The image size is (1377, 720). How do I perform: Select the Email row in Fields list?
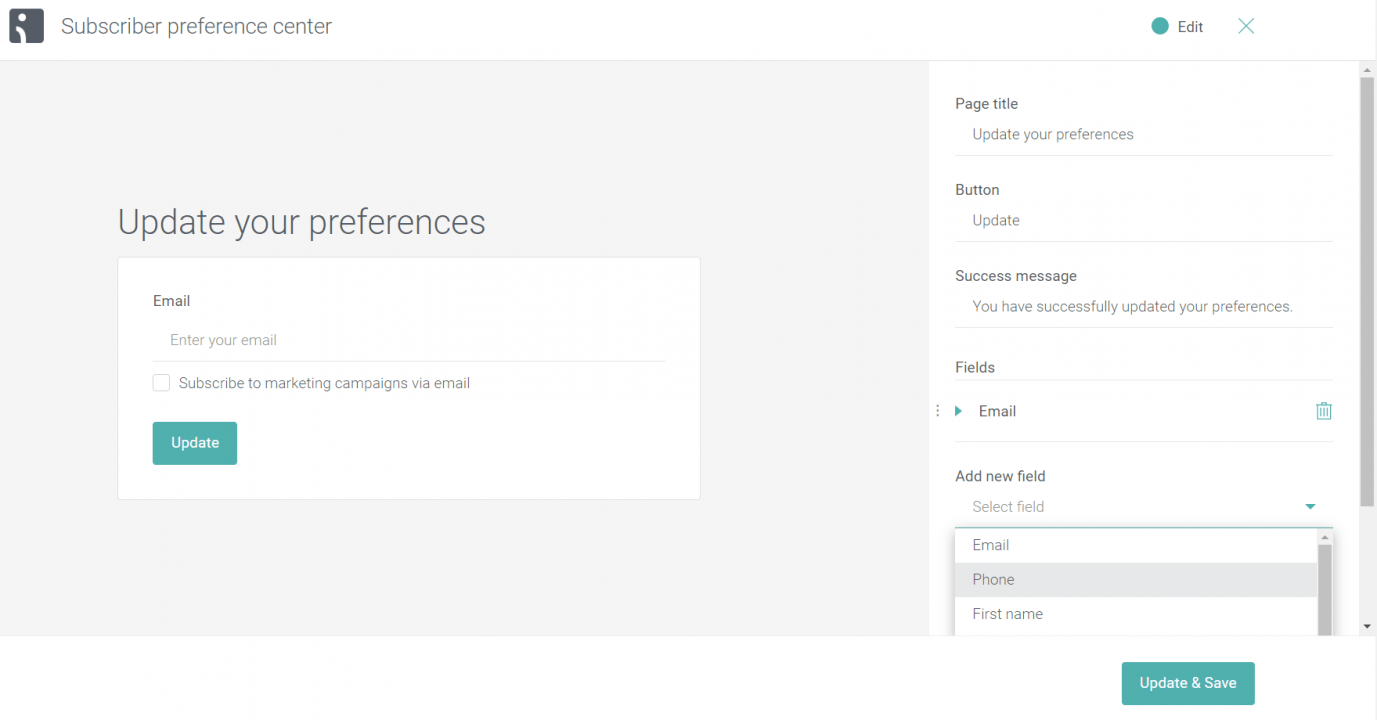point(1144,411)
